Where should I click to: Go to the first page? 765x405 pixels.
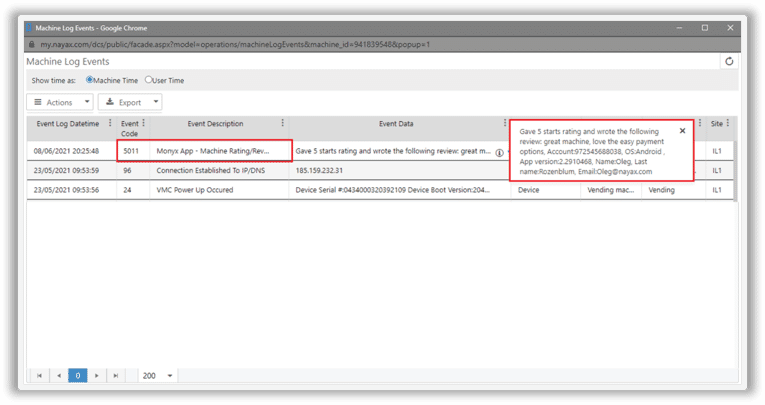(x=39, y=375)
